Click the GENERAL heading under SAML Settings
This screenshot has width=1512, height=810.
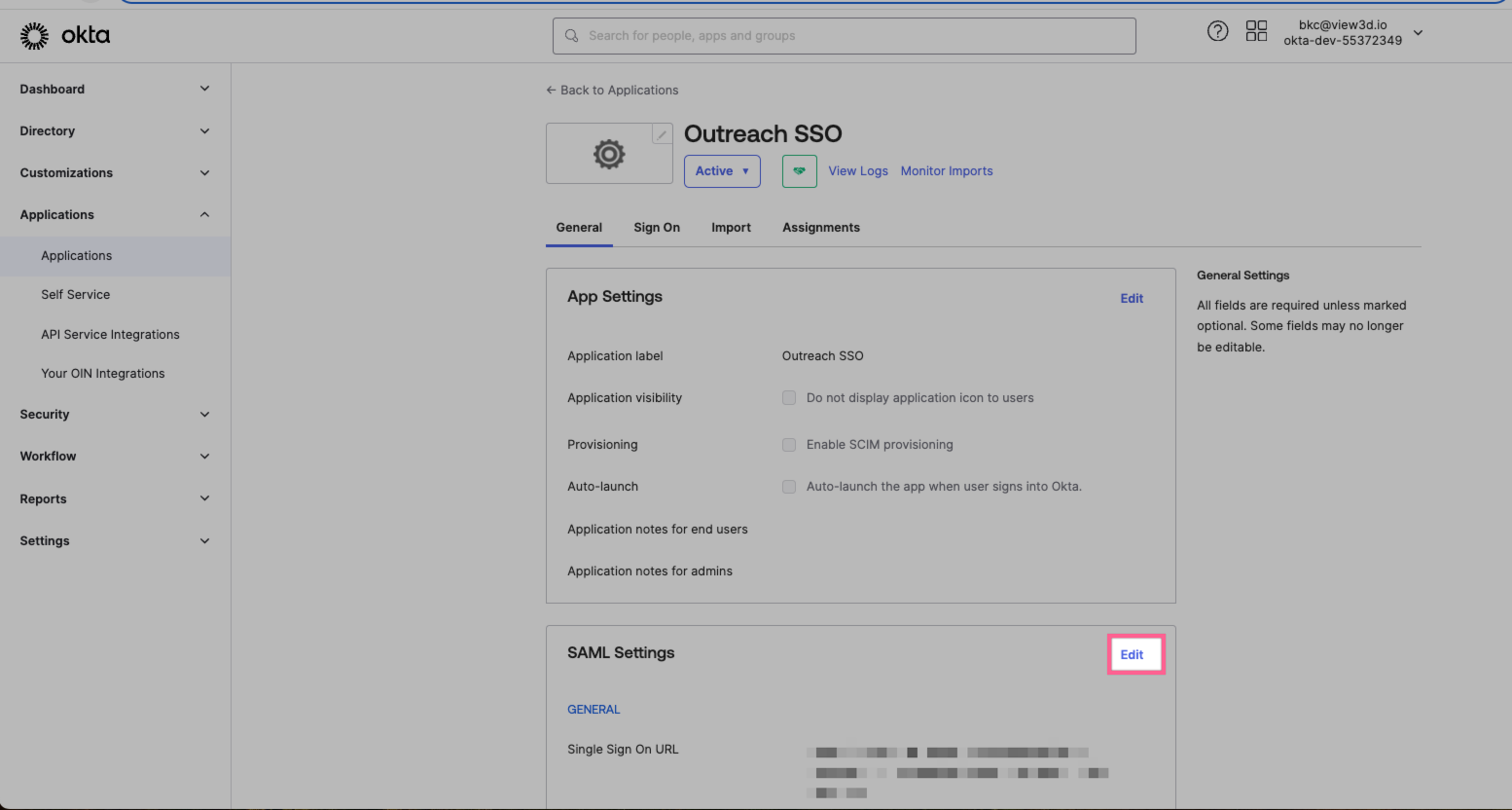[x=594, y=710]
